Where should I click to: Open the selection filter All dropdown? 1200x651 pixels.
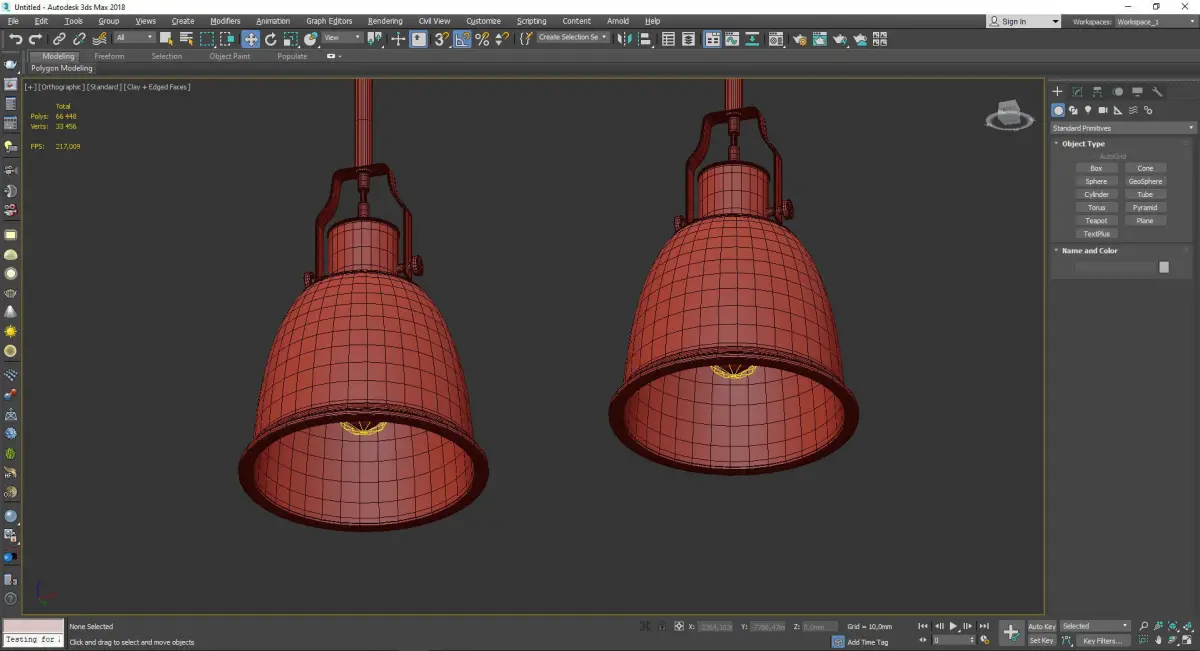[x=134, y=38]
